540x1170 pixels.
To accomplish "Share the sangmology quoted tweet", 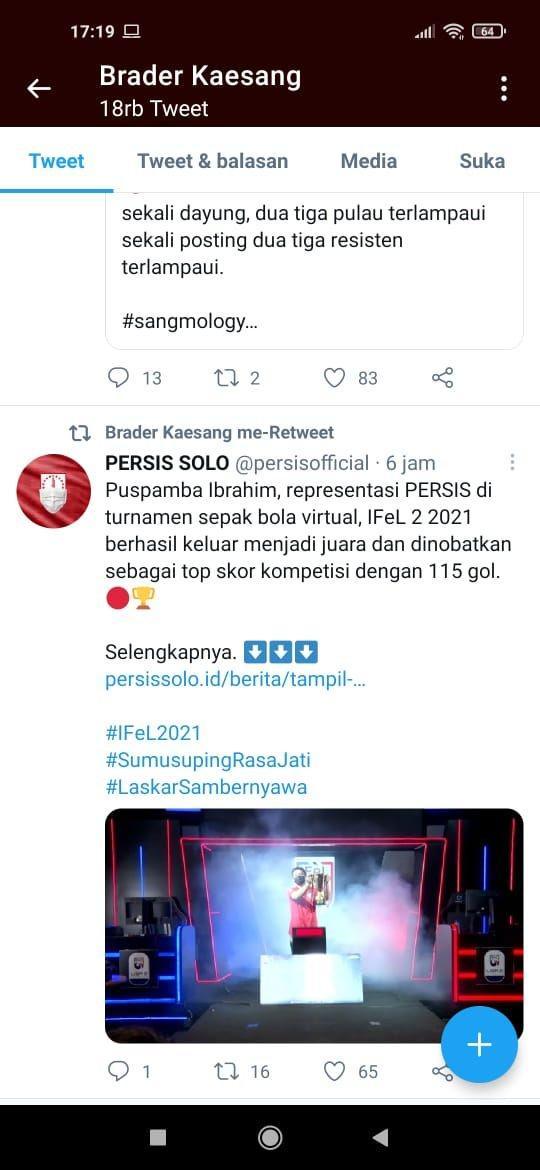I will point(442,378).
